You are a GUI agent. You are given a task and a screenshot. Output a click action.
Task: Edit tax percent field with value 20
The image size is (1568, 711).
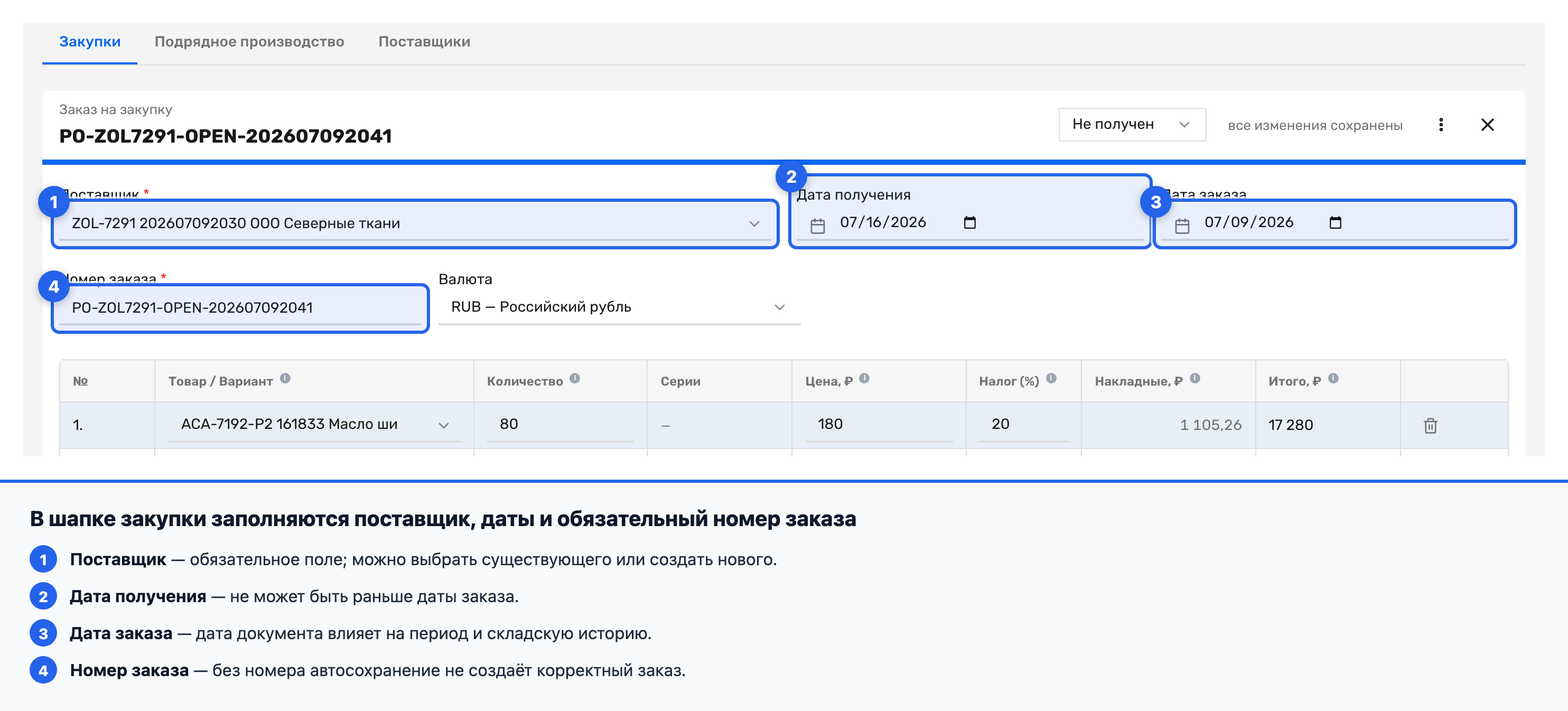(1023, 424)
